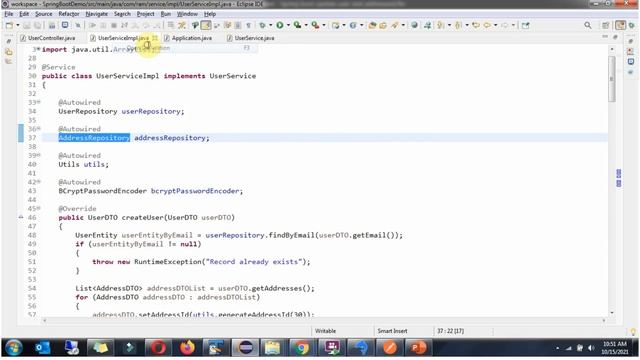Image resolution: width=640 pixels, height=360 pixels.
Task: Collapse the createUser method at line 45
Action: pyautogui.click(x=39, y=208)
